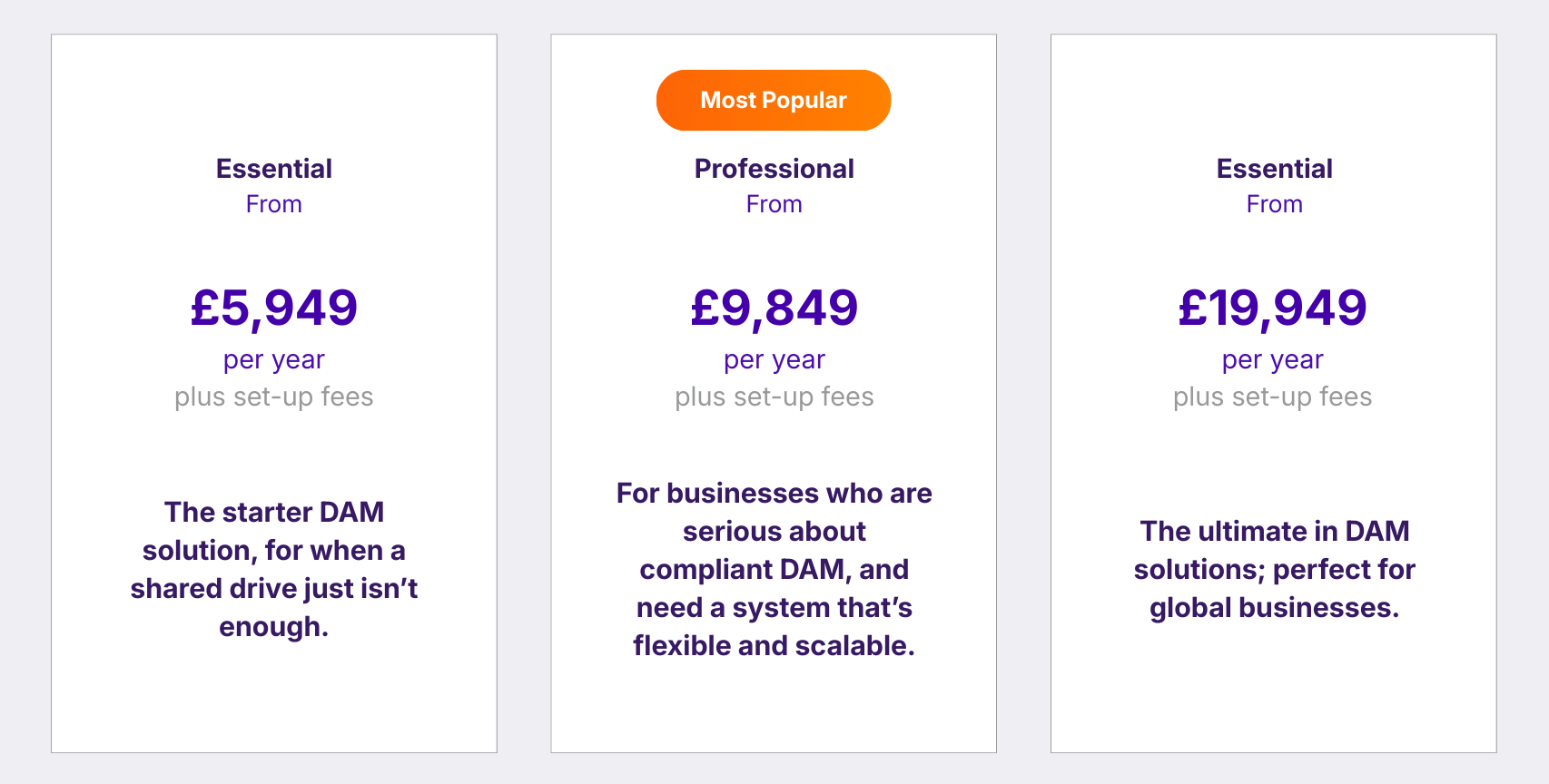Click the Most Popular orange badge
Image resolution: width=1549 pixels, height=784 pixels.
773,100
